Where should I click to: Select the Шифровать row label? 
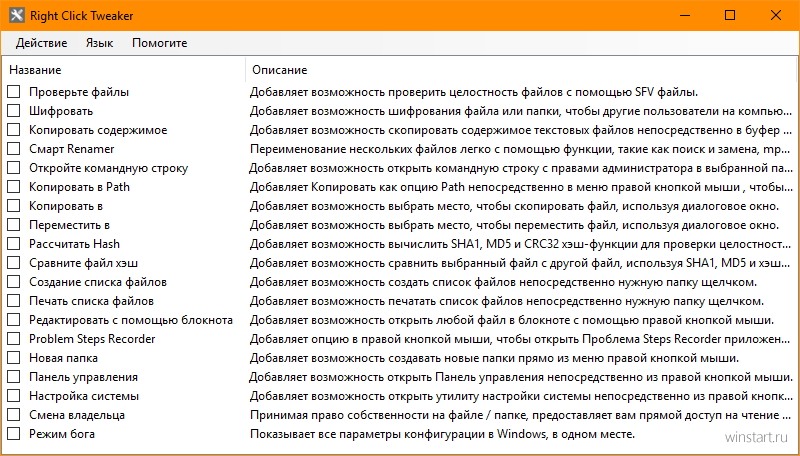click(61, 111)
